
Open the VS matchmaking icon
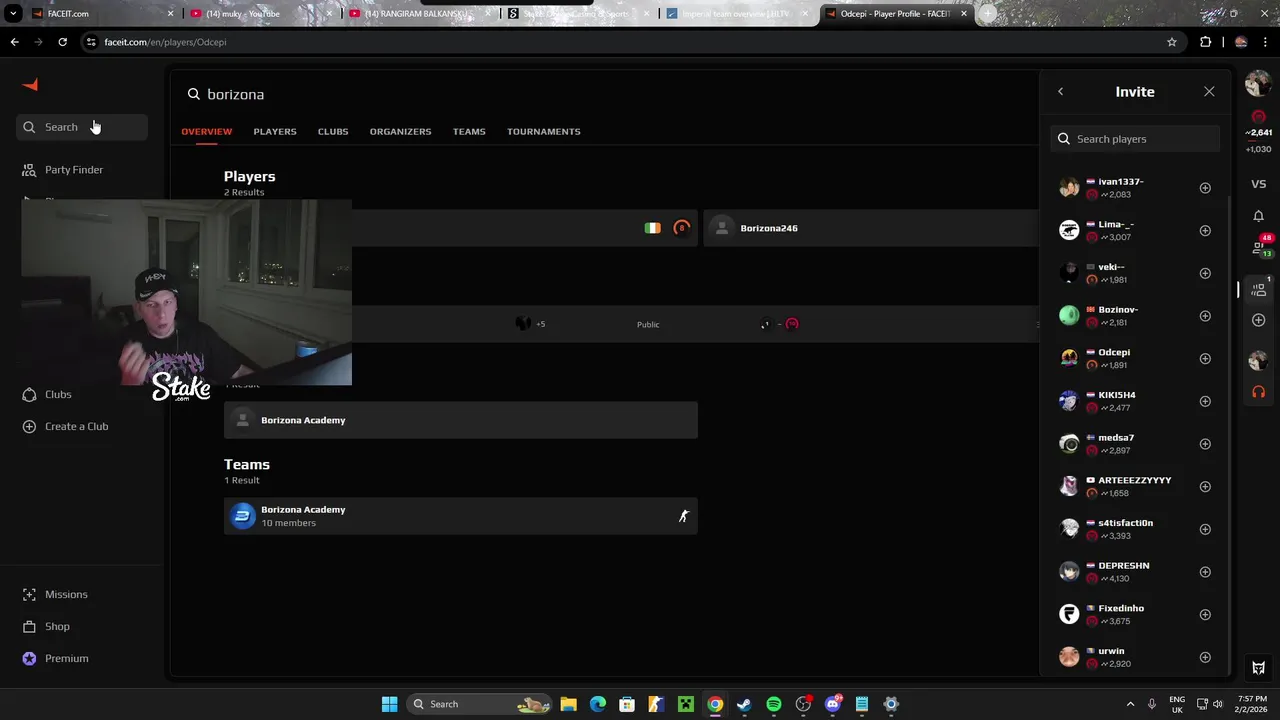[x=1259, y=184]
